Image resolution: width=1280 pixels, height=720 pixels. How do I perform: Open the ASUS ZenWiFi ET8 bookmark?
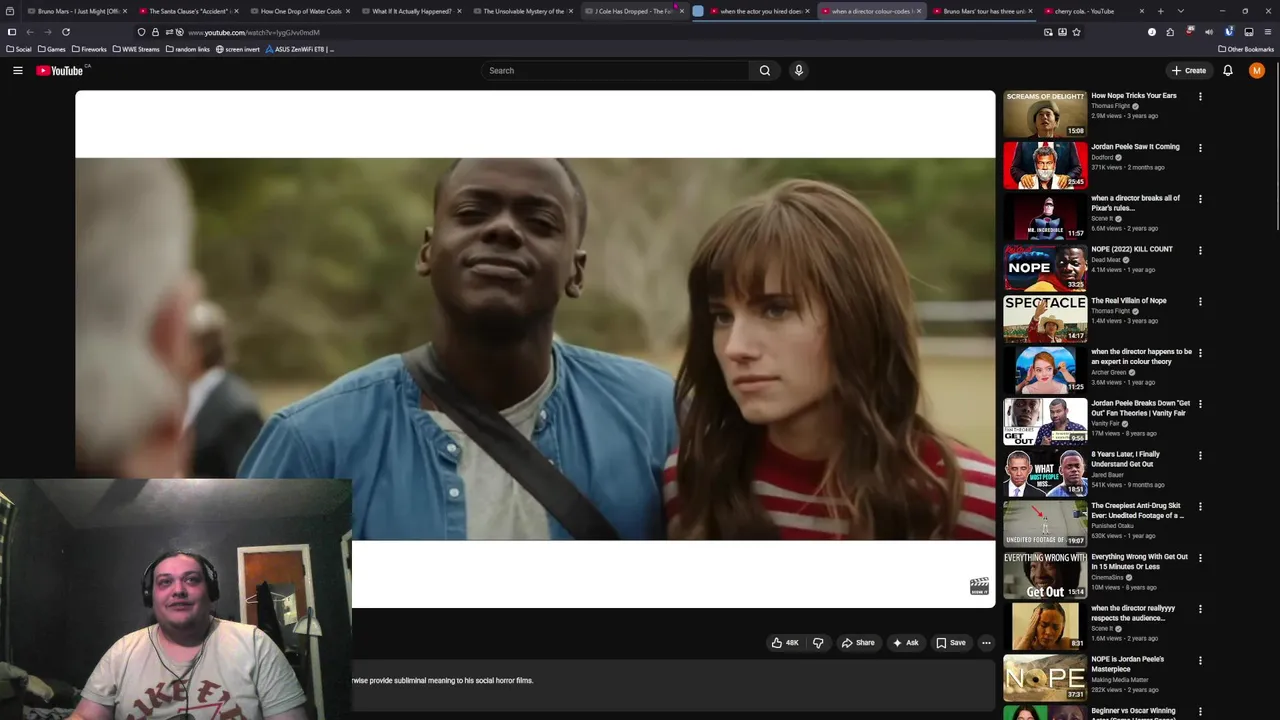click(300, 49)
